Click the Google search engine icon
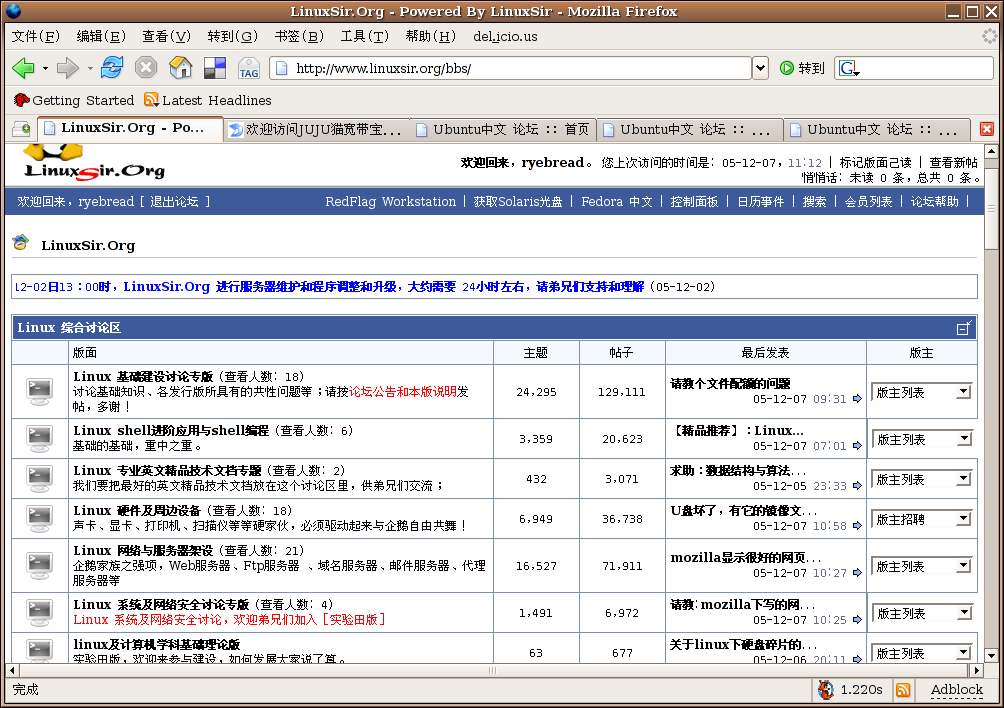 coord(849,68)
